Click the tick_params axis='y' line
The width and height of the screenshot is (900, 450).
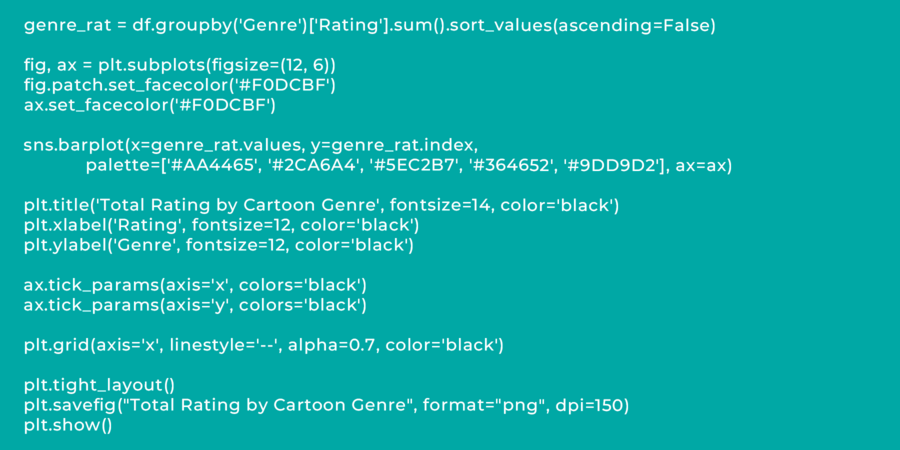click(196, 305)
